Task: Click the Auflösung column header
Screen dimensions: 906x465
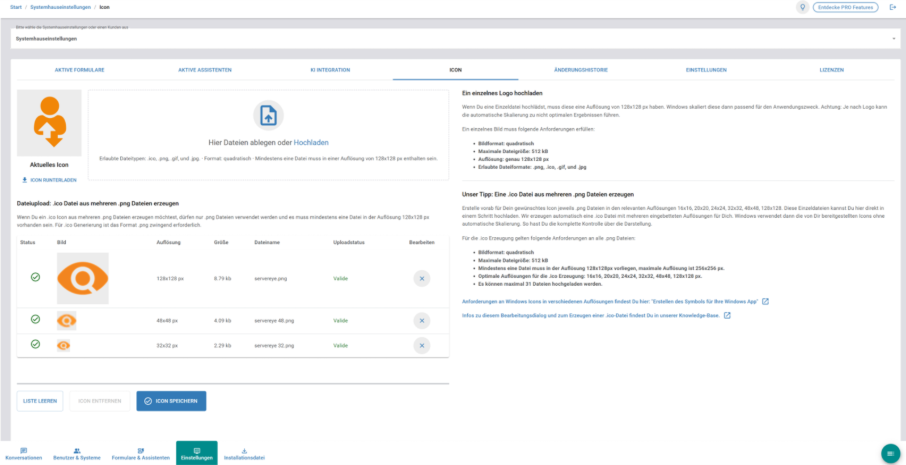Action: pos(169,243)
